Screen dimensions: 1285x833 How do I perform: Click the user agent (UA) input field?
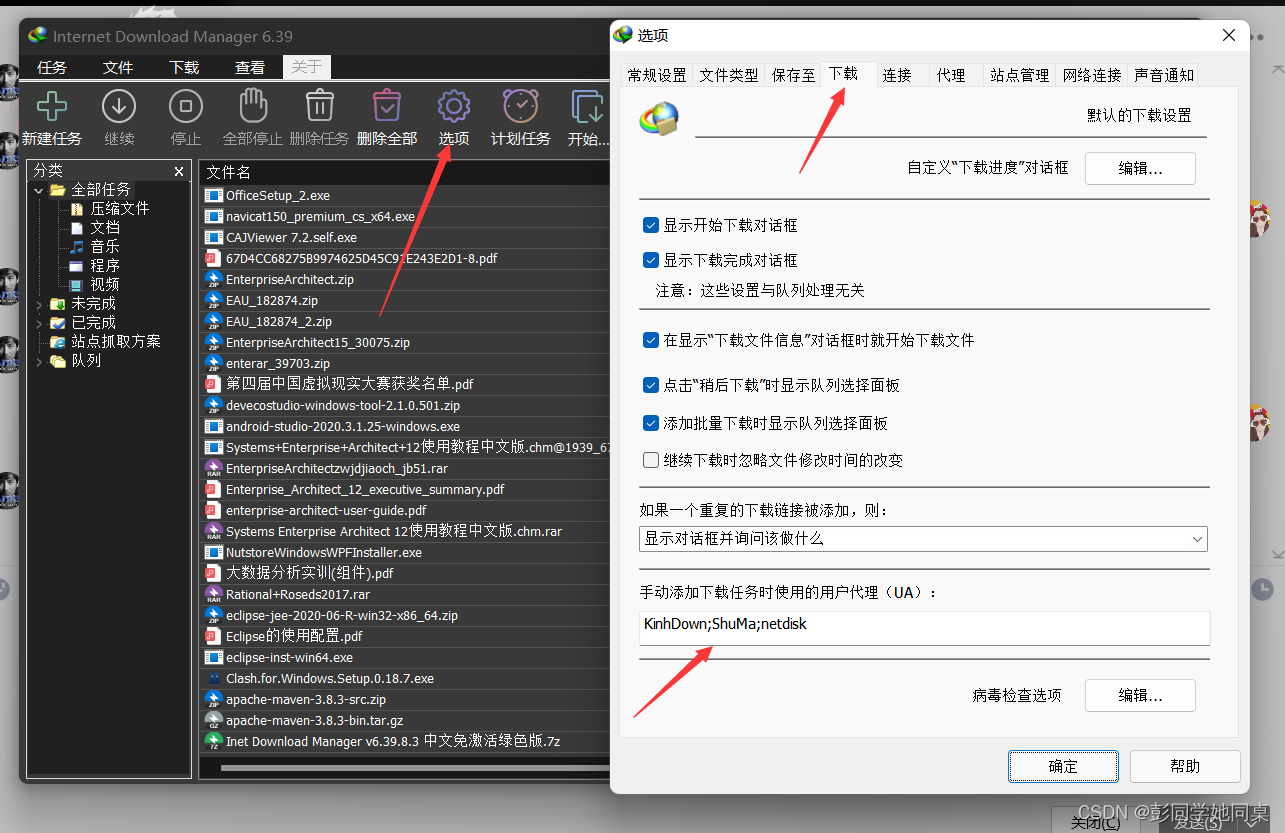924,628
